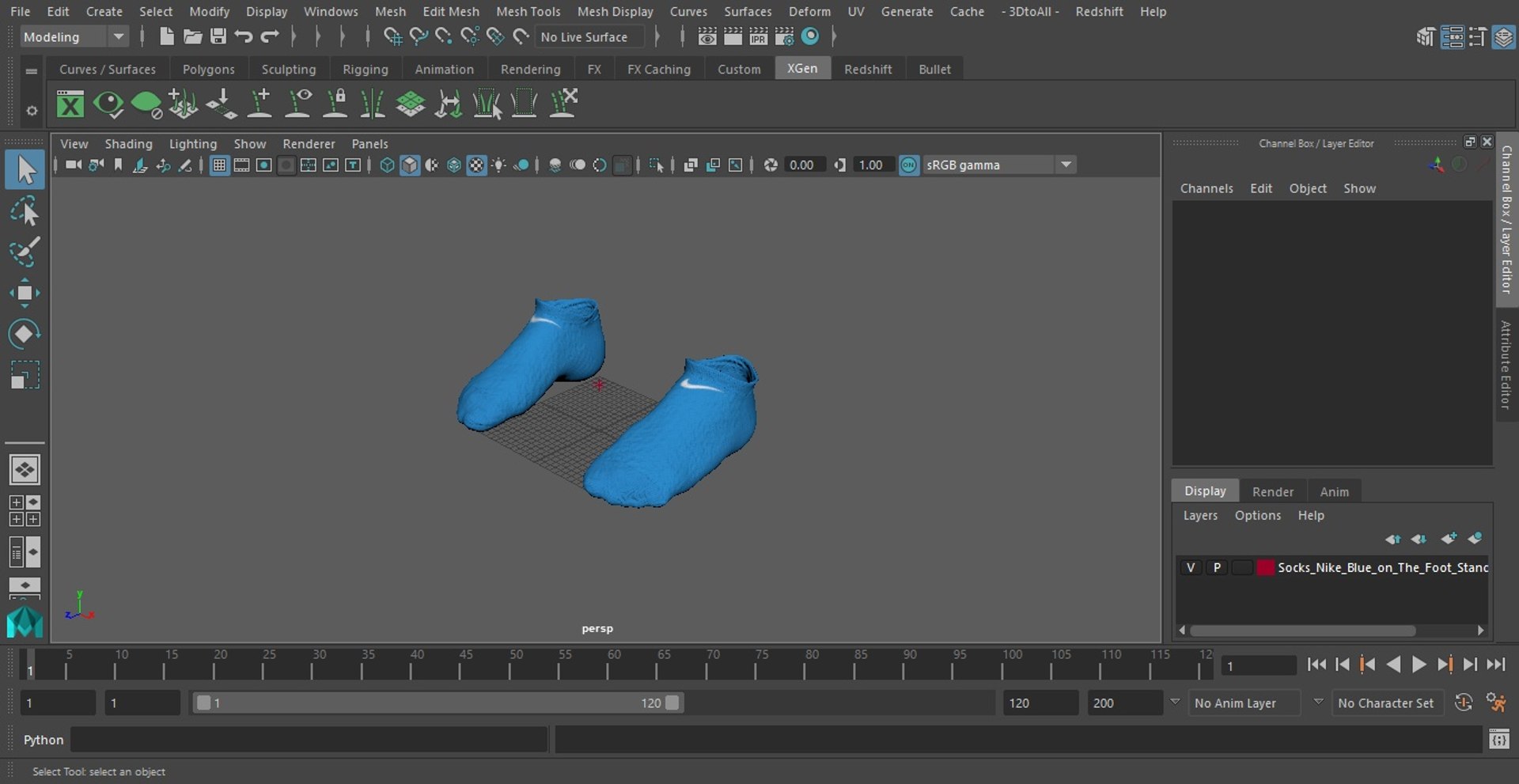Open the shelf options gear menu
The height and width of the screenshot is (784, 1519).
point(31,111)
